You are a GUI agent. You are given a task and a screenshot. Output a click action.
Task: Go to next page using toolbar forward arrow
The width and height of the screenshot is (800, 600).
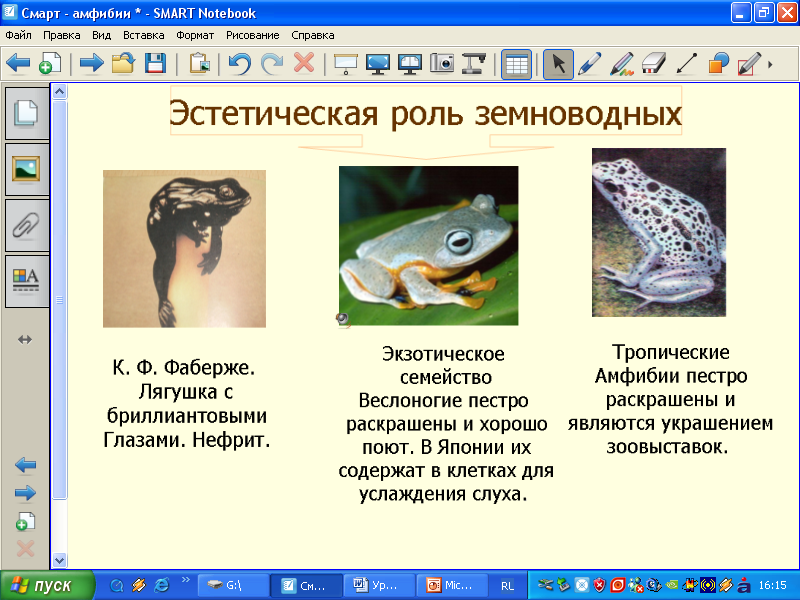(x=91, y=64)
